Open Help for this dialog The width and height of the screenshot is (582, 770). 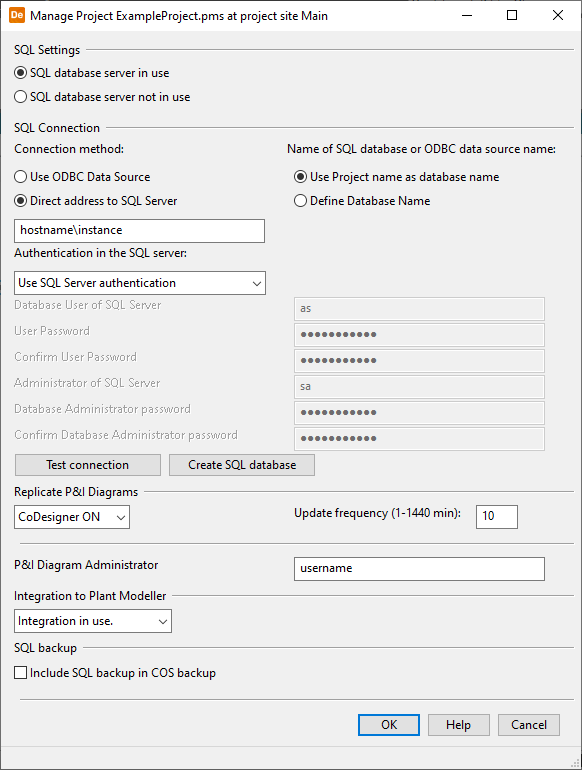459,725
